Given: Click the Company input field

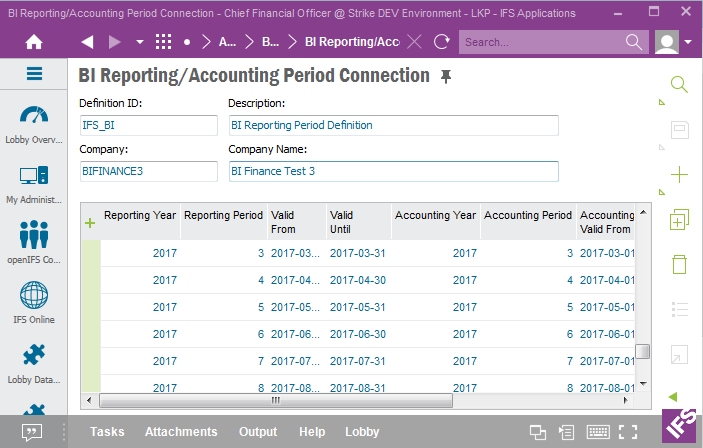Looking at the screenshot, I should tap(148, 171).
